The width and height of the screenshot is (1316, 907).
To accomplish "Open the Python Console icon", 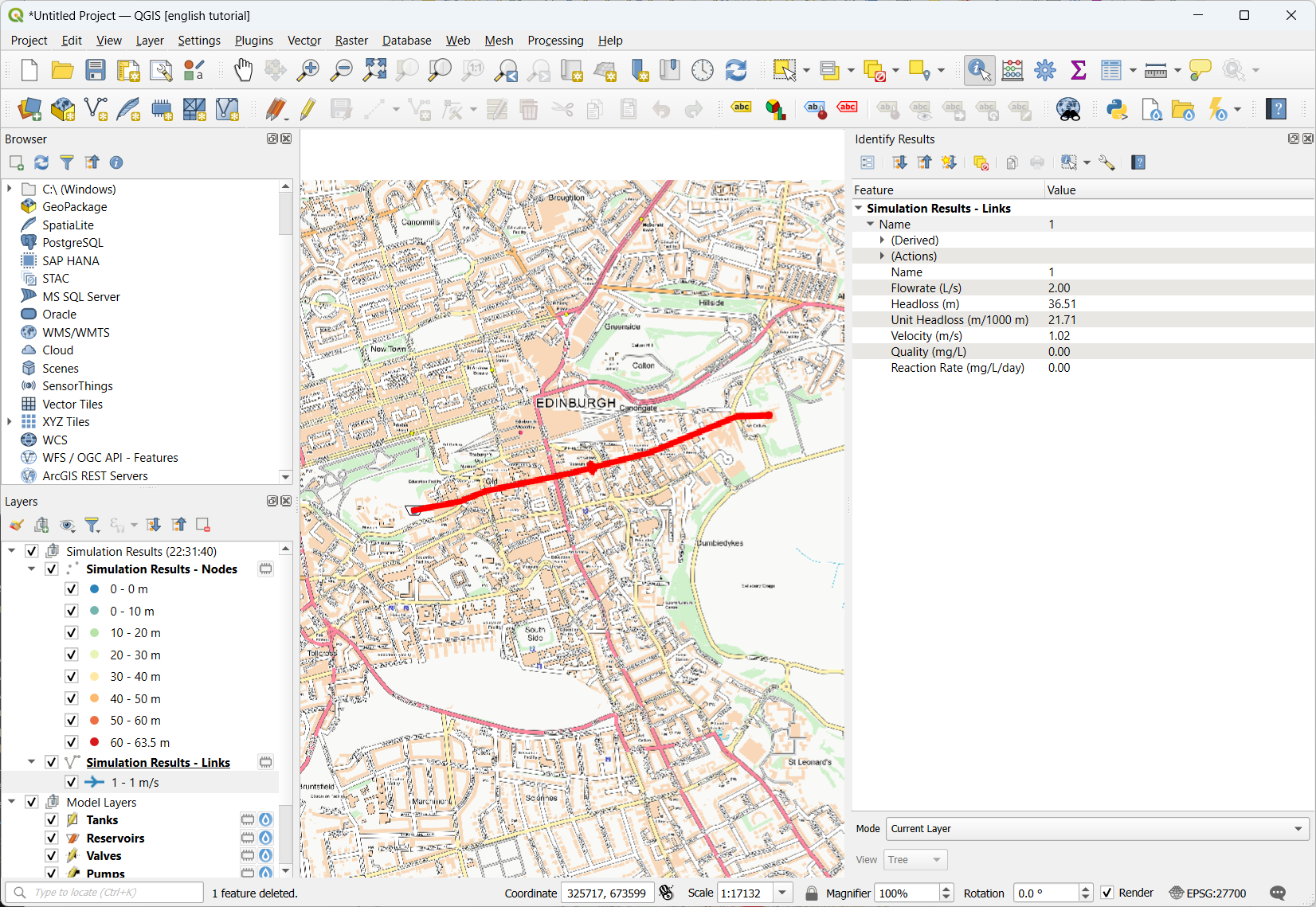I will 1117,109.
